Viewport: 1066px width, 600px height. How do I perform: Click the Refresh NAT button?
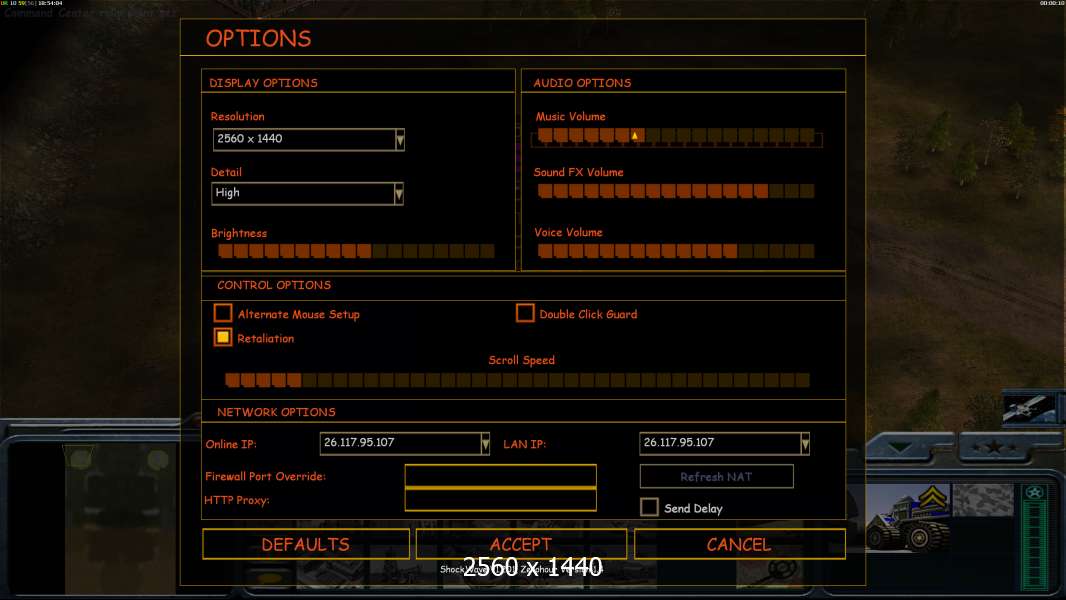click(x=717, y=476)
